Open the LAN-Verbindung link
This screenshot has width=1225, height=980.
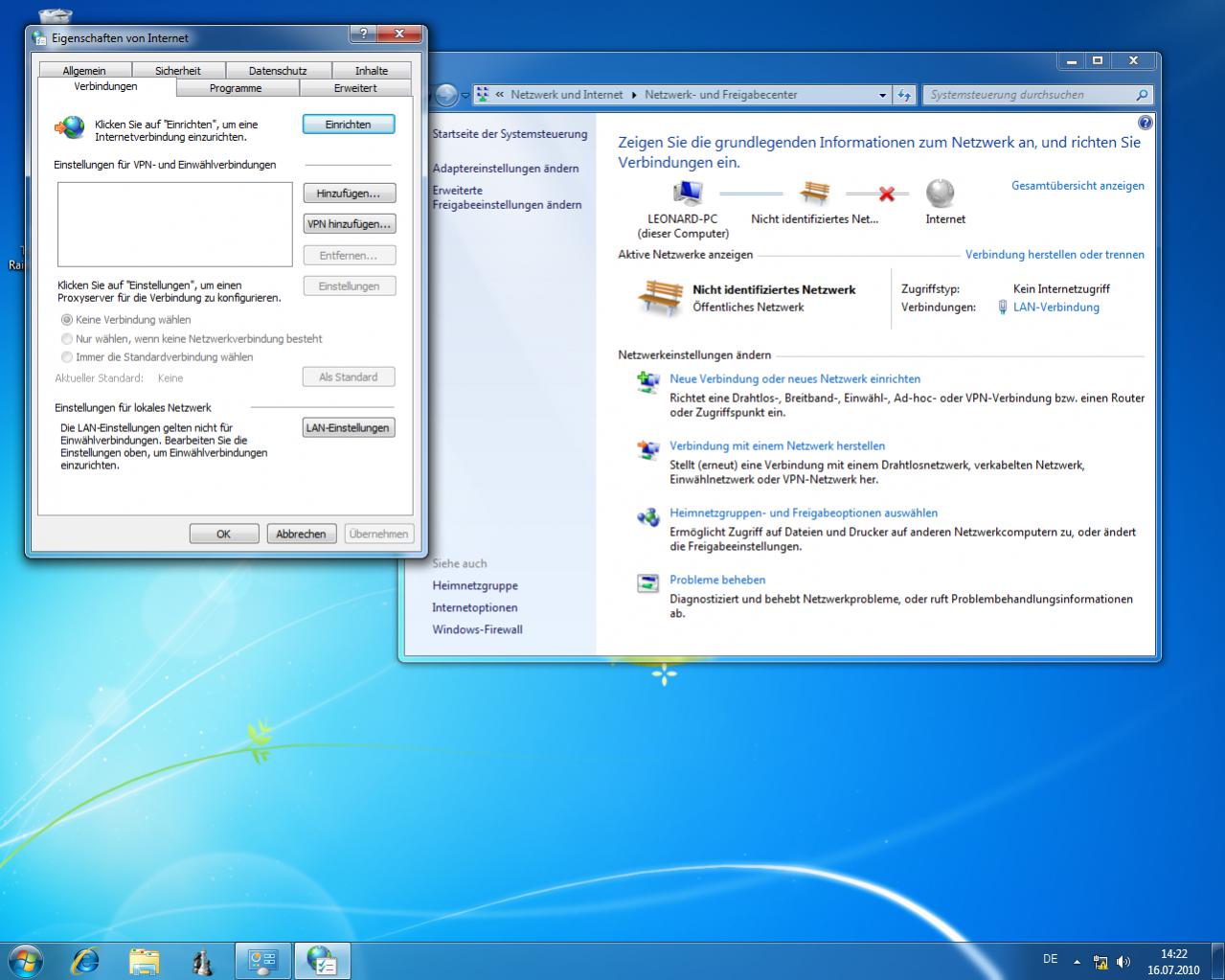pyautogui.click(x=1056, y=308)
